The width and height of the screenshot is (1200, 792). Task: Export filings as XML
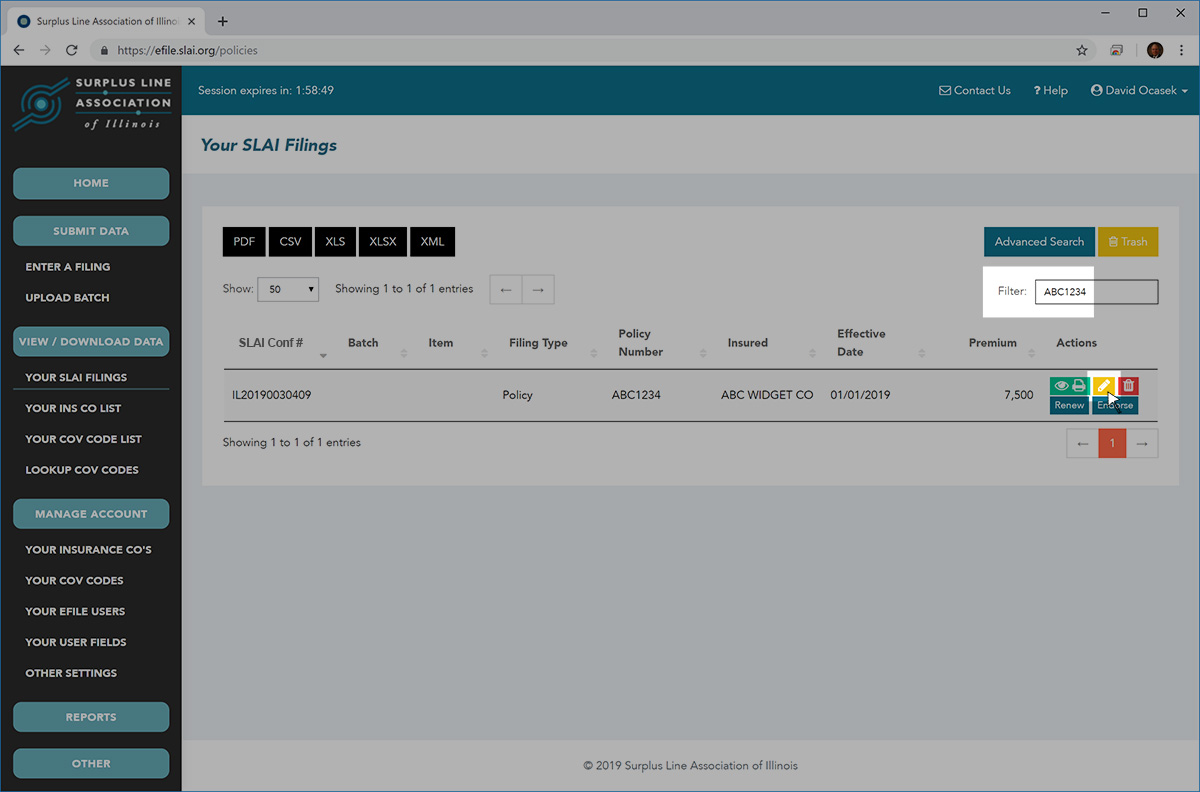click(432, 241)
